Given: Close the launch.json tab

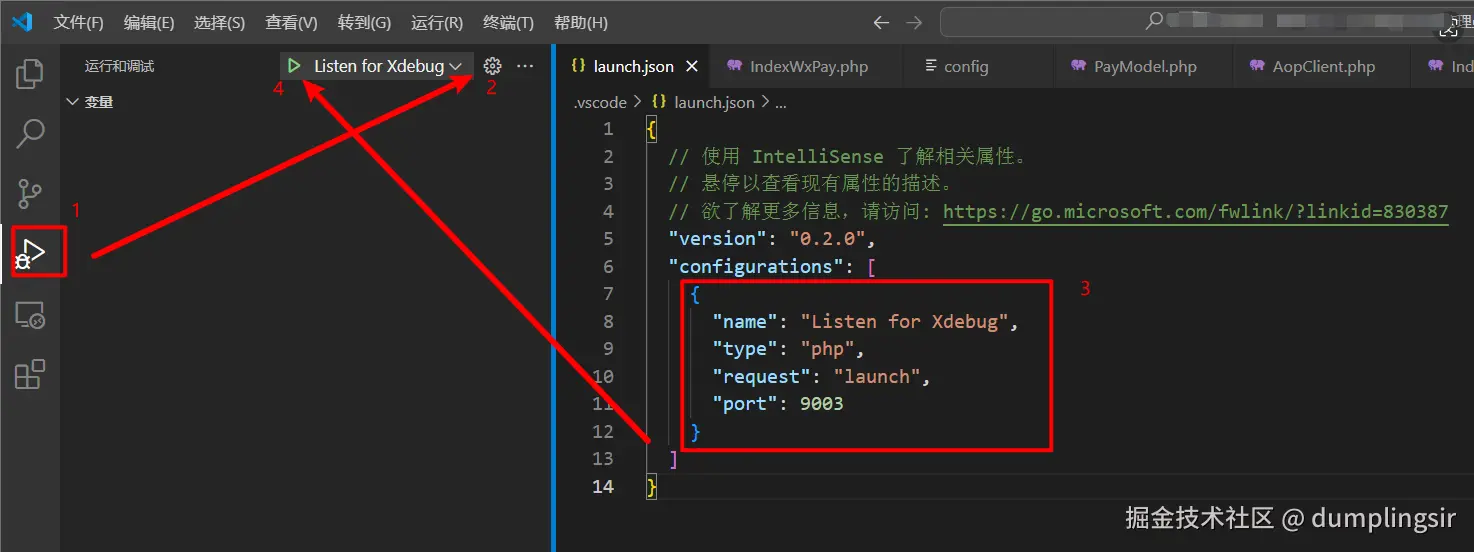Looking at the screenshot, I should (690, 66).
